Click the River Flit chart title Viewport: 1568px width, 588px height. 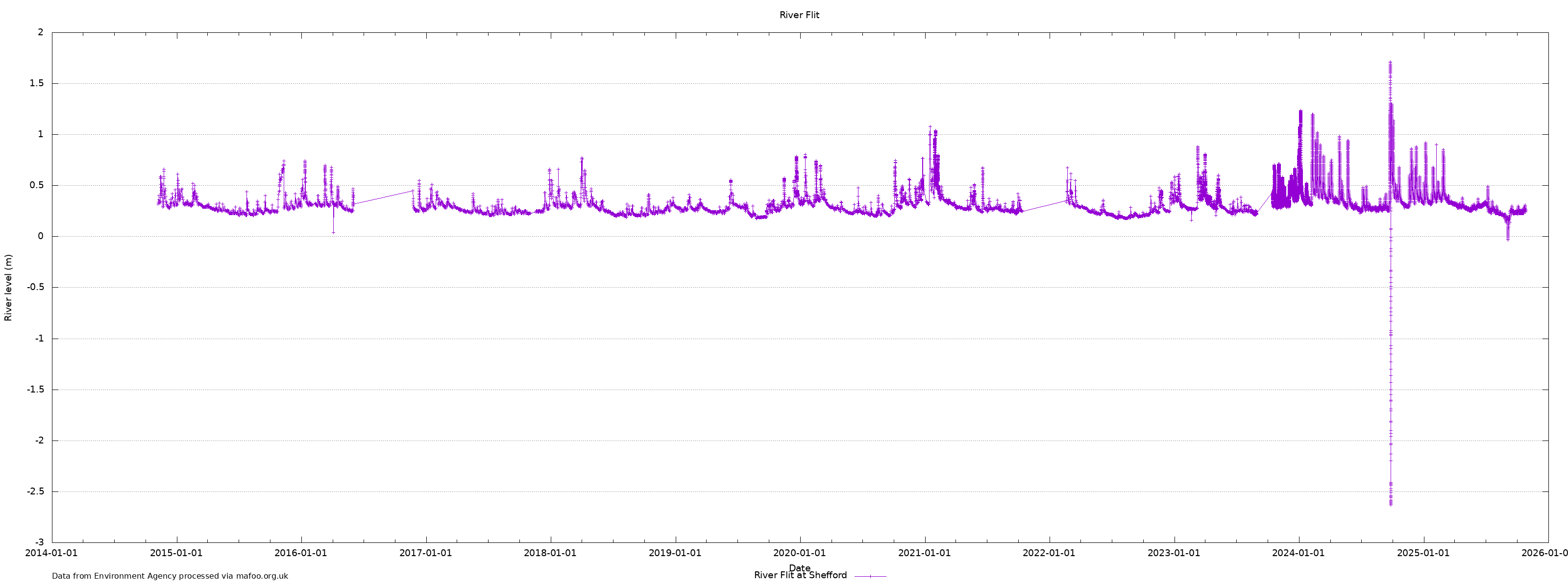click(x=799, y=15)
